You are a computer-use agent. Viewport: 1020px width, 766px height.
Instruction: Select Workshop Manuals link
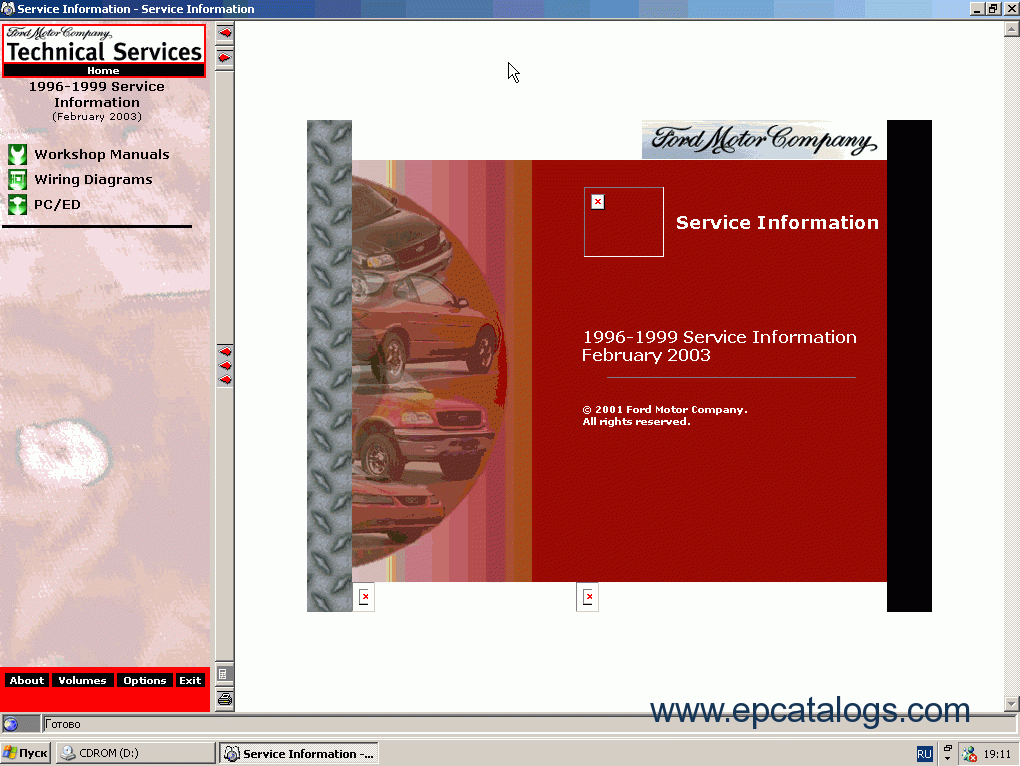tap(101, 154)
